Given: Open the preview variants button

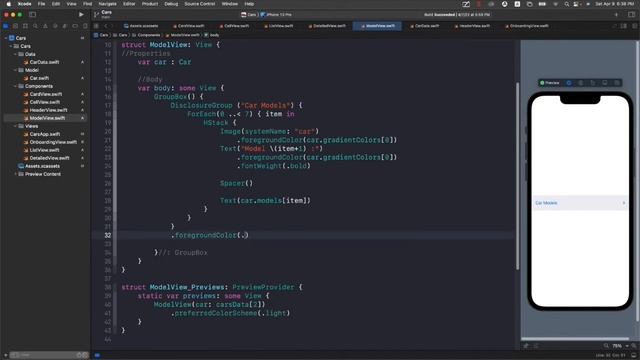Looking at the screenshot, I should pyautogui.click(x=593, y=83).
